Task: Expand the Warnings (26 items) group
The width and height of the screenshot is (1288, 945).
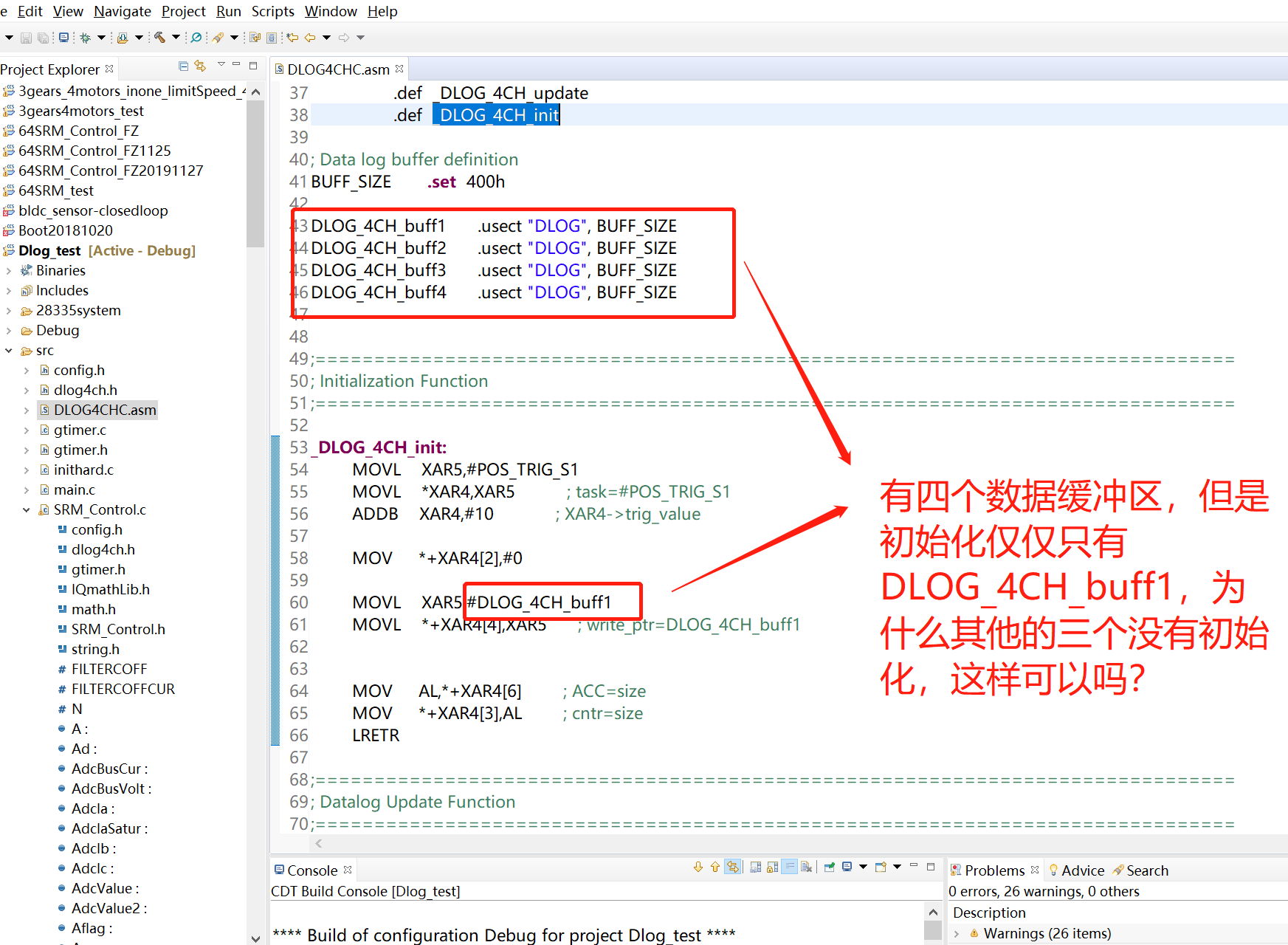Action: [x=957, y=934]
